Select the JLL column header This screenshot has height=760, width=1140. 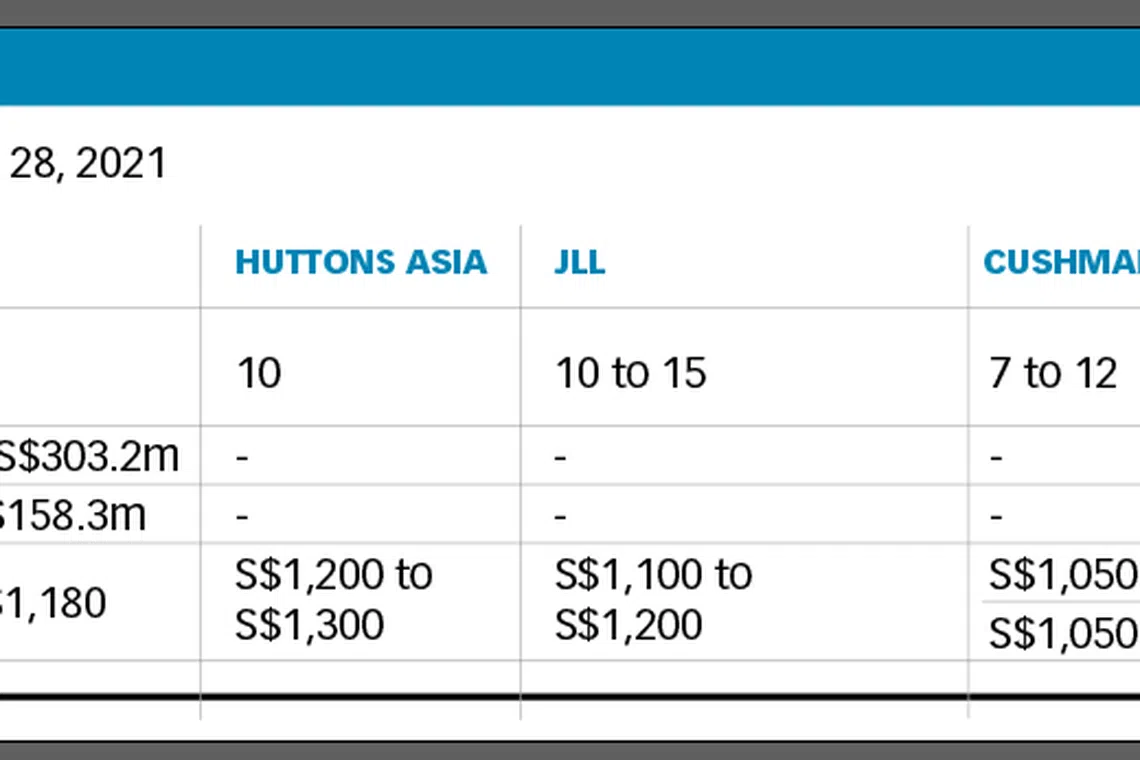click(580, 262)
